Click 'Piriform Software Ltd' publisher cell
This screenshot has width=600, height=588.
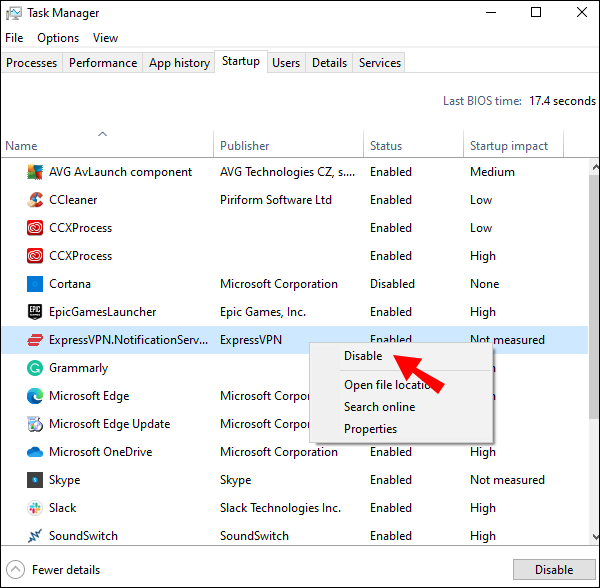(276, 200)
